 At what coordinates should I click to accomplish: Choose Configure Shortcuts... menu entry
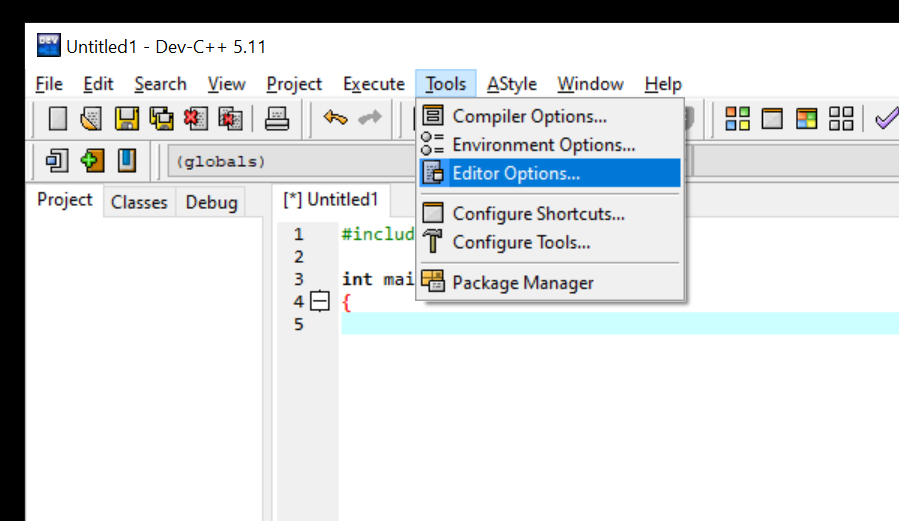(550, 213)
